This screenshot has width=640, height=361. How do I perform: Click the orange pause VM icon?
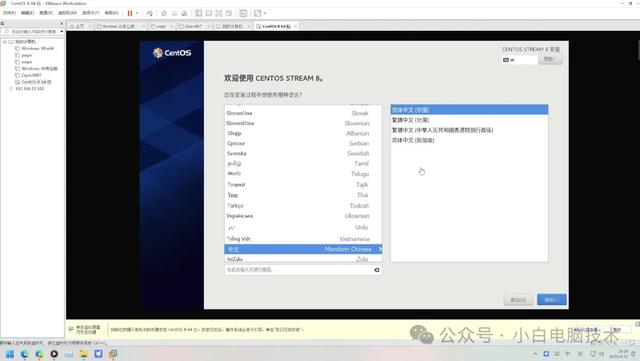[130, 13]
